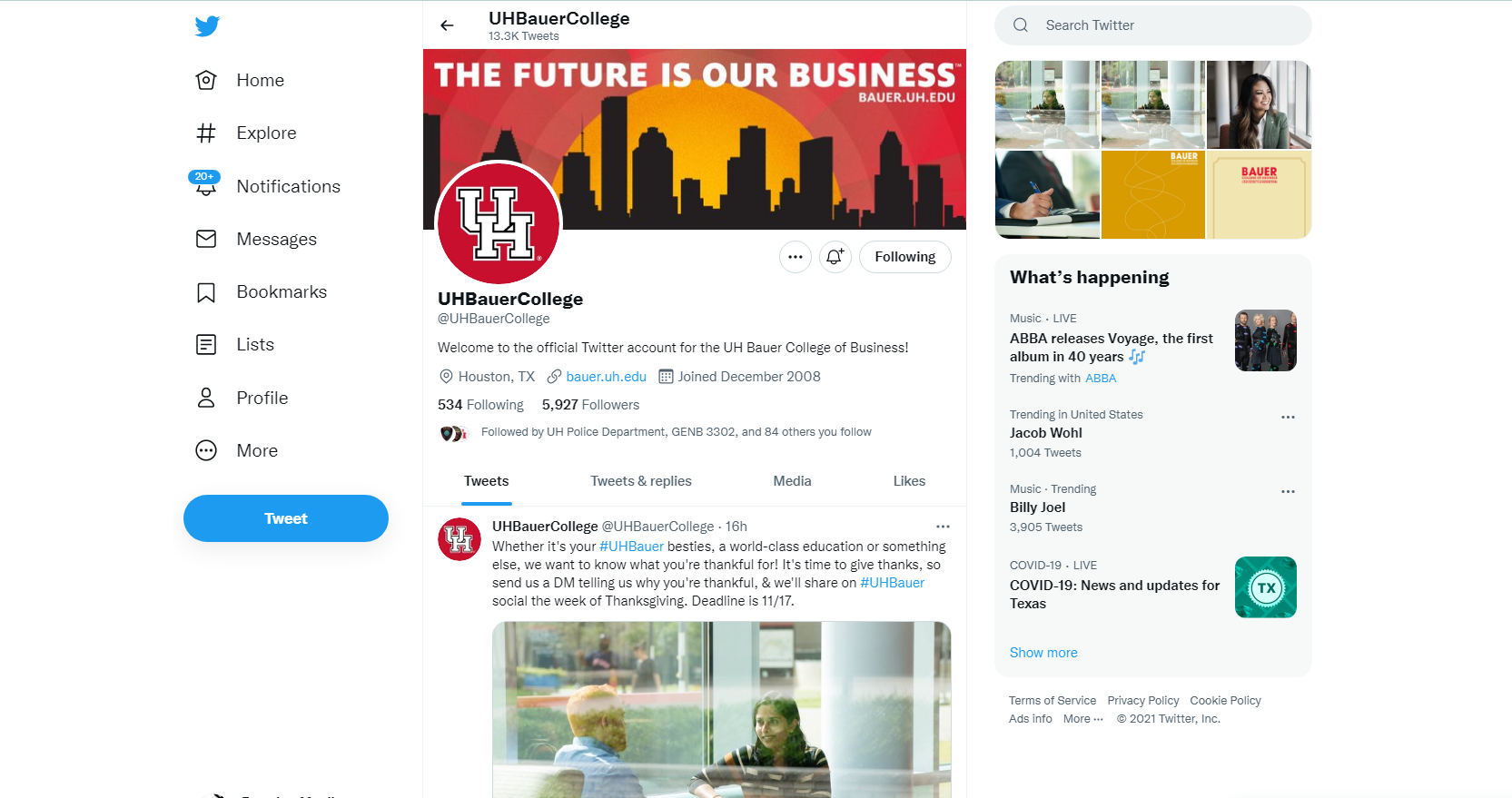Viewport: 1512px width, 798px height.
Task: Open Home from the sidebar
Action: tap(240, 80)
